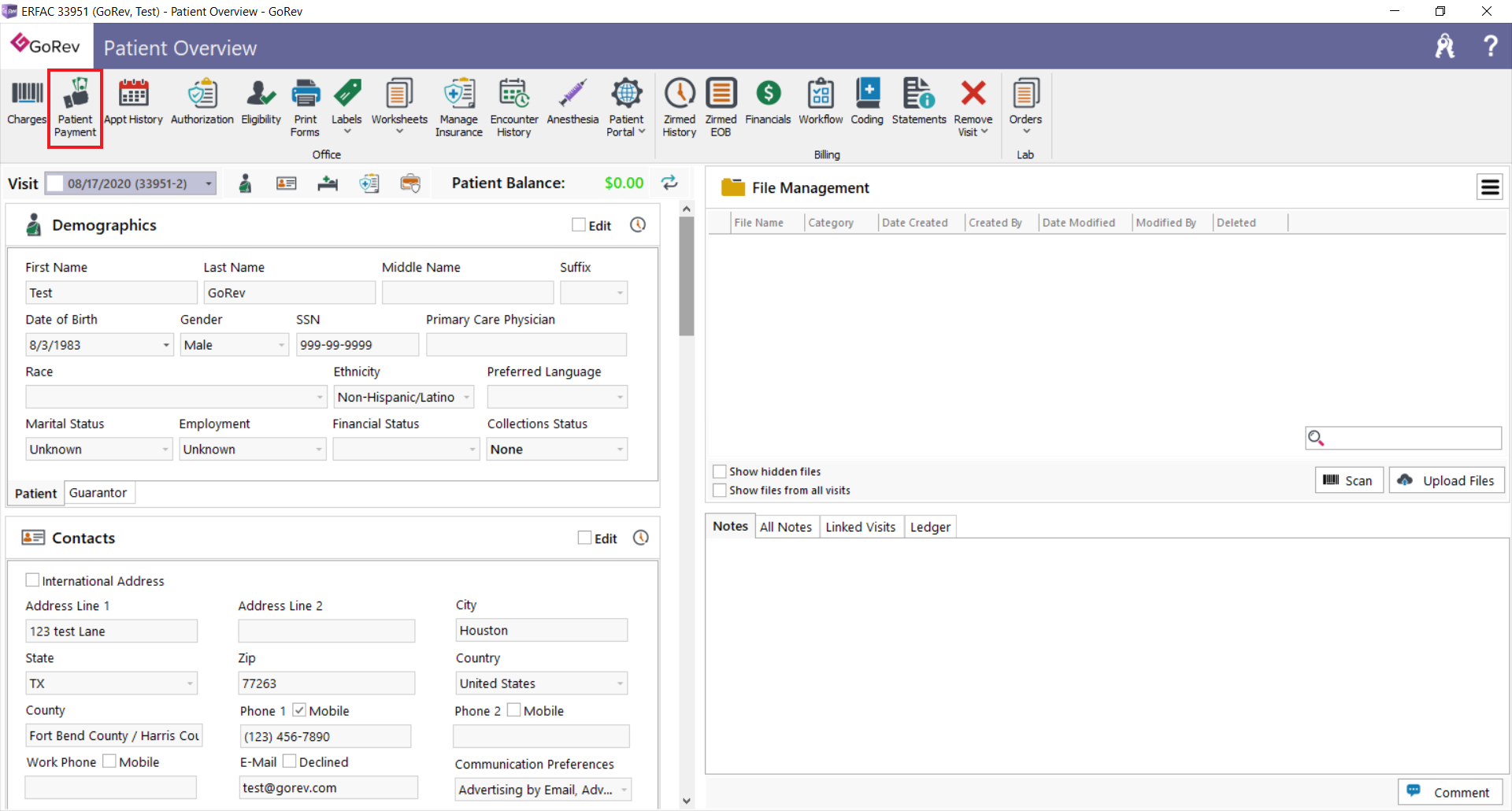Open Appt History calendar
Viewport: 1512px width, 811px height.
point(133,102)
